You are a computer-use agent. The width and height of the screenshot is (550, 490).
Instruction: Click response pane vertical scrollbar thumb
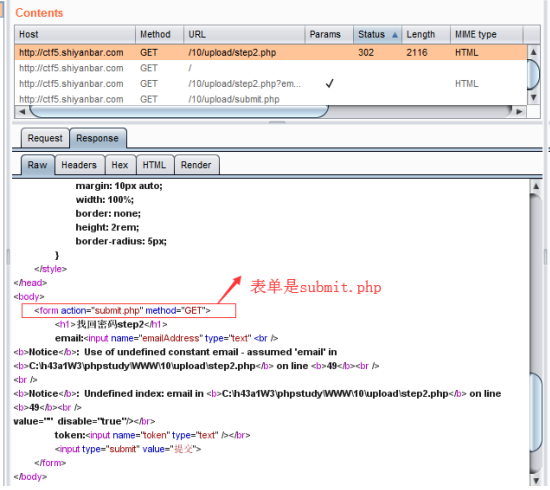(x=536, y=412)
